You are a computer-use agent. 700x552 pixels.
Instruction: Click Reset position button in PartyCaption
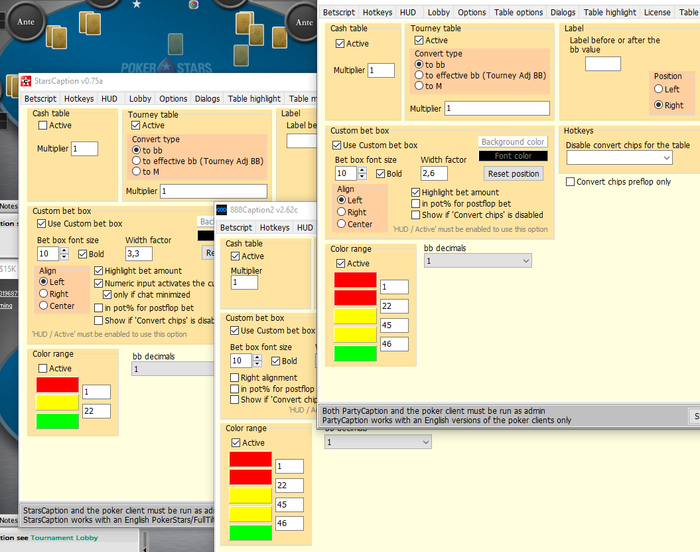coord(513,174)
